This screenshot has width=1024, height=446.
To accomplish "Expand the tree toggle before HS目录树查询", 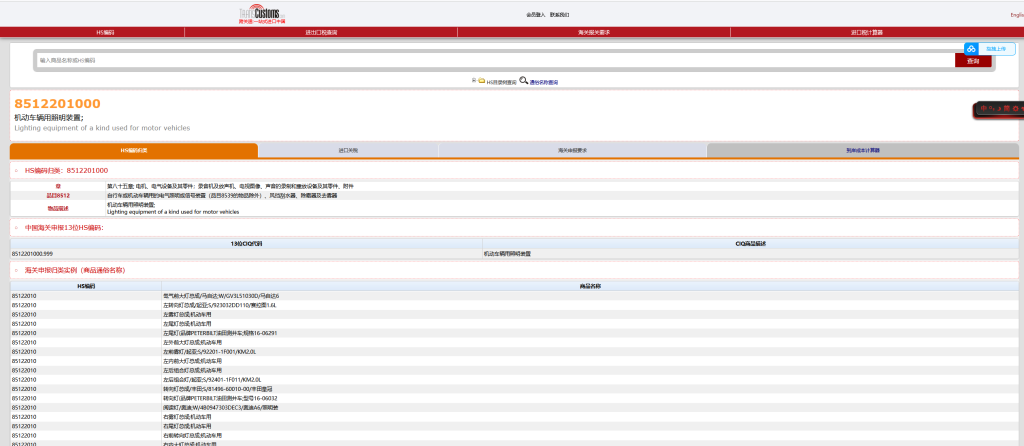I will (473, 80).
